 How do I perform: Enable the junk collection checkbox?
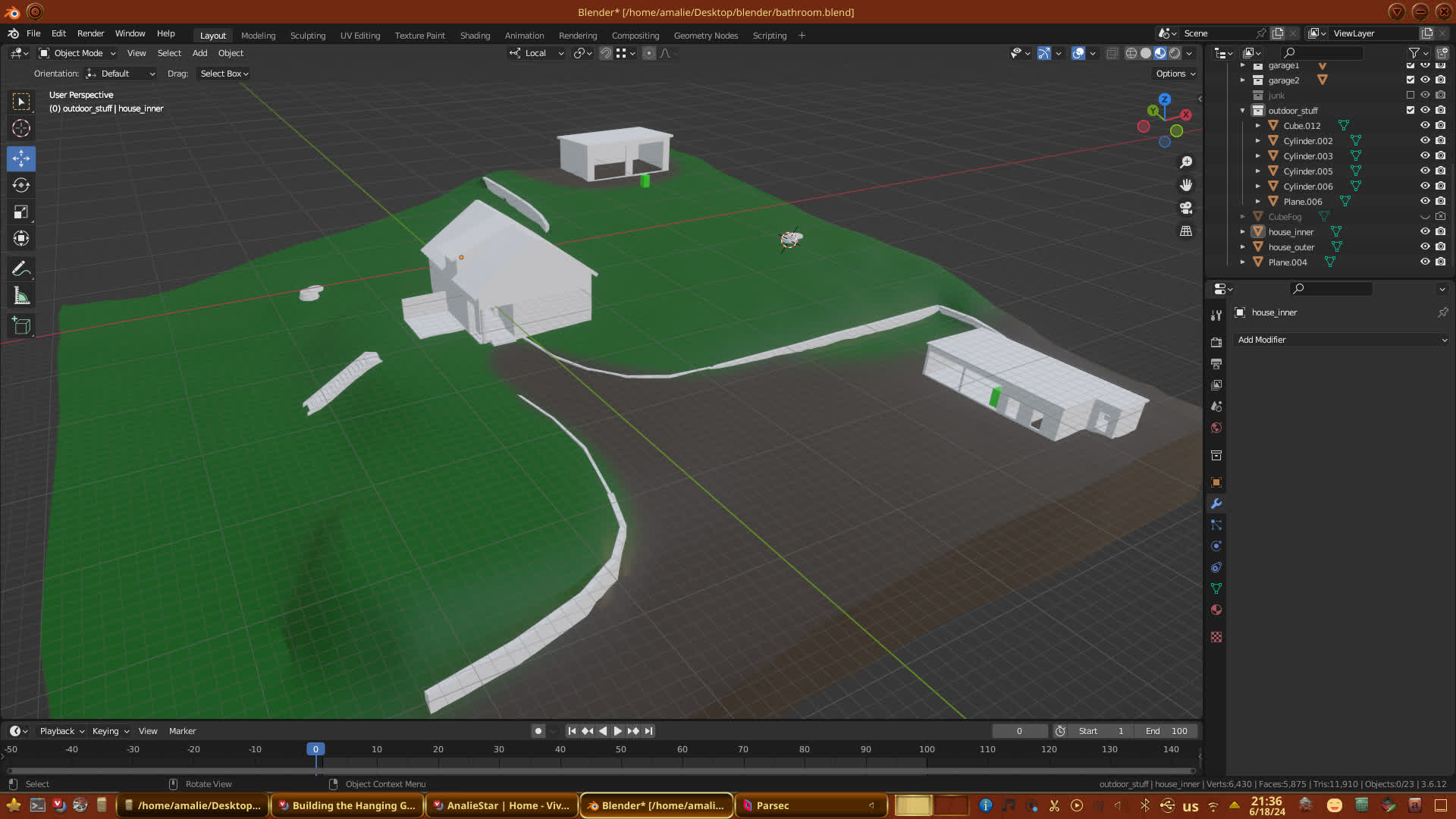pos(1410,96)
